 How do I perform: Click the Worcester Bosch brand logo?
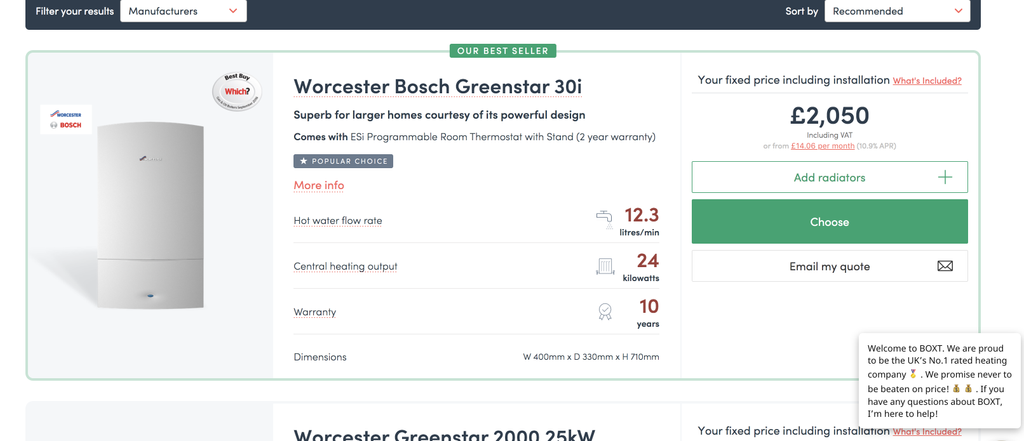coord(66,119)
